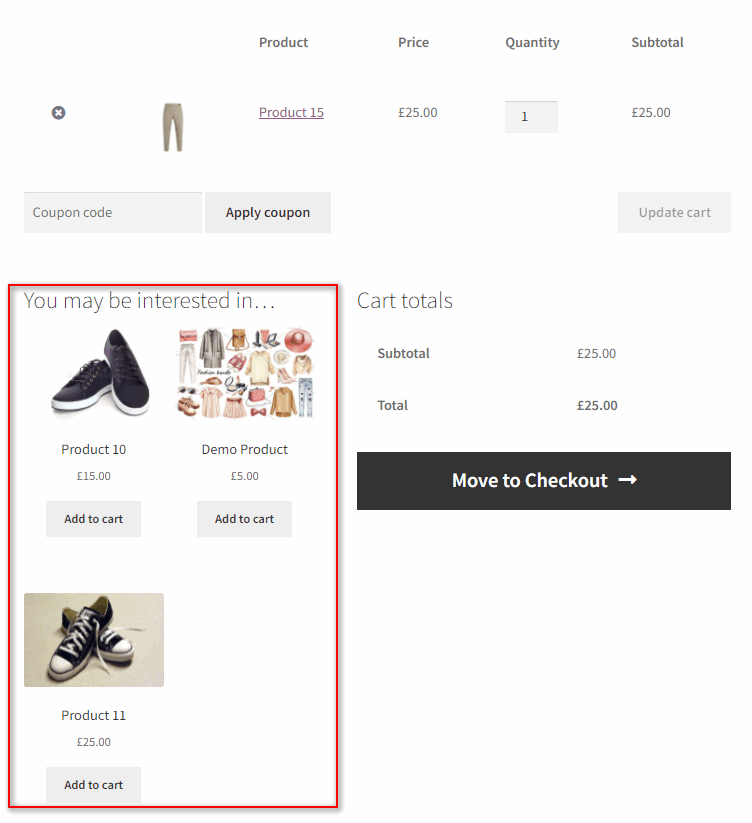Open the Demo Product fashion image
Viewport: 752px width, 823px height.
pyautogui.click(x=244, y=373)
